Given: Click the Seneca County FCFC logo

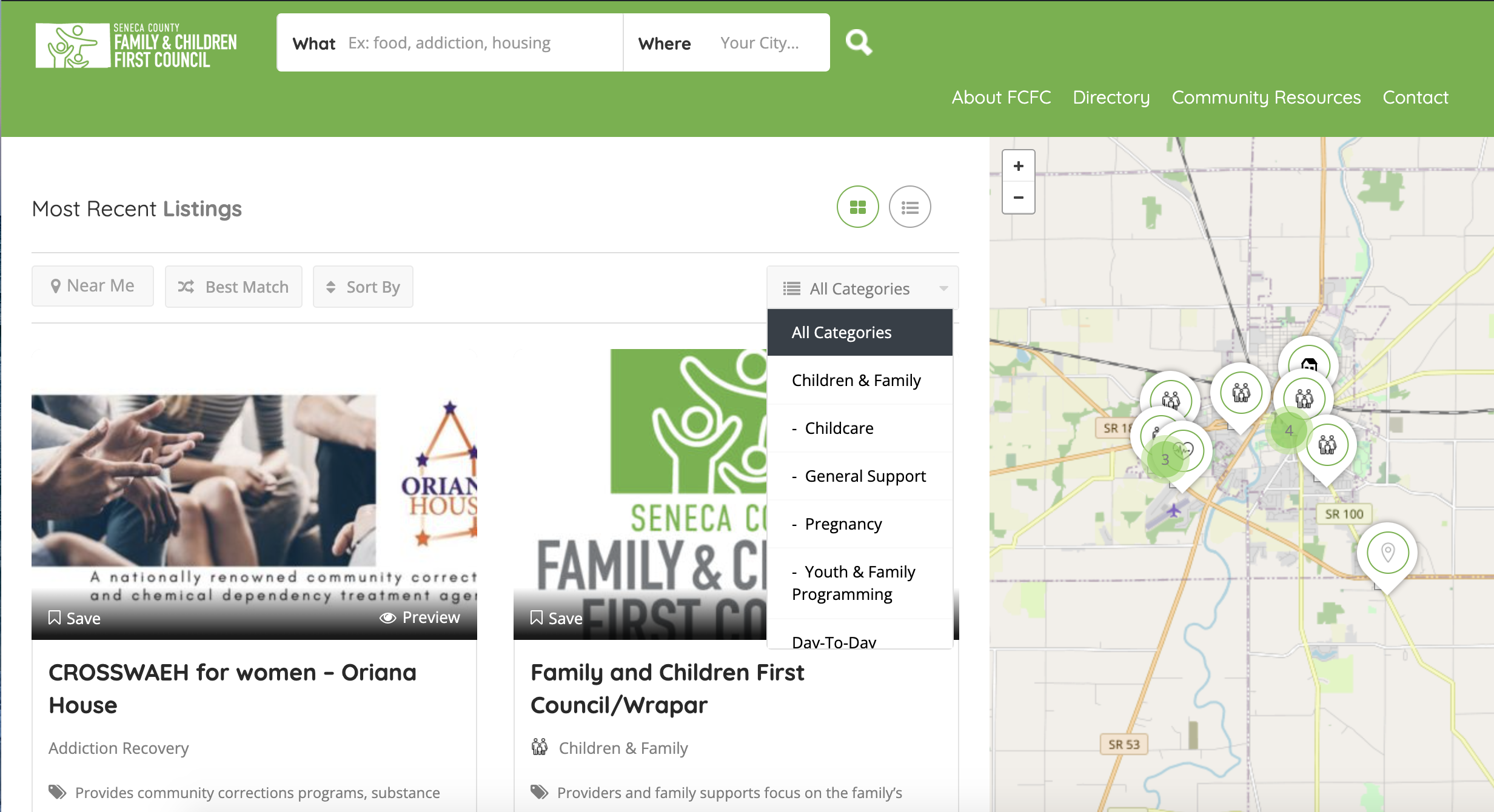Looking at the screenshot, I should [136, 45].
